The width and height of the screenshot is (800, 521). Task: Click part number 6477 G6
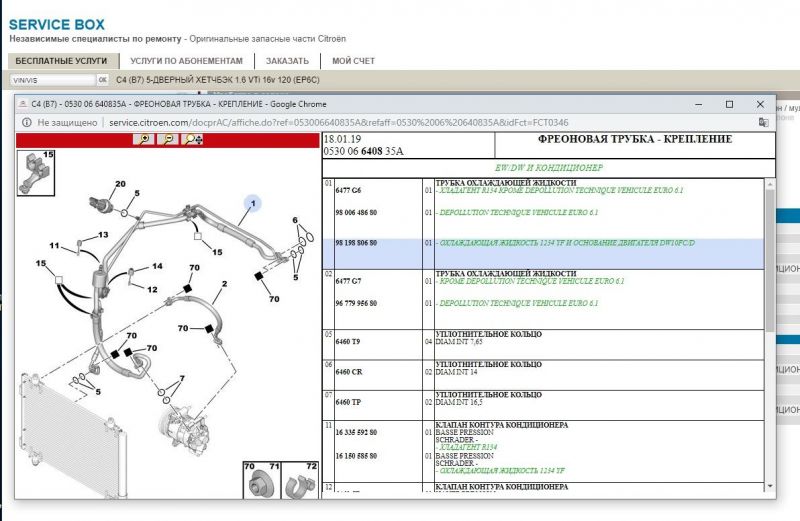coord(349,190)
